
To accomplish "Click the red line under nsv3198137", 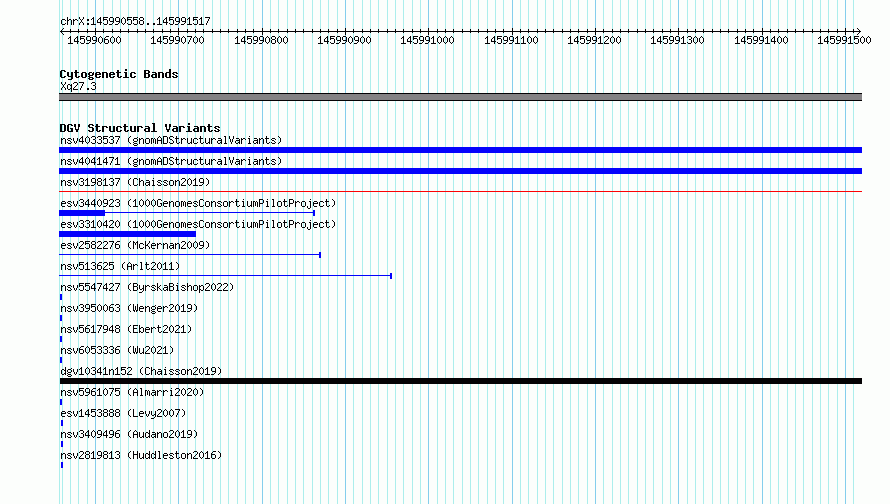I will pos(460,192).
